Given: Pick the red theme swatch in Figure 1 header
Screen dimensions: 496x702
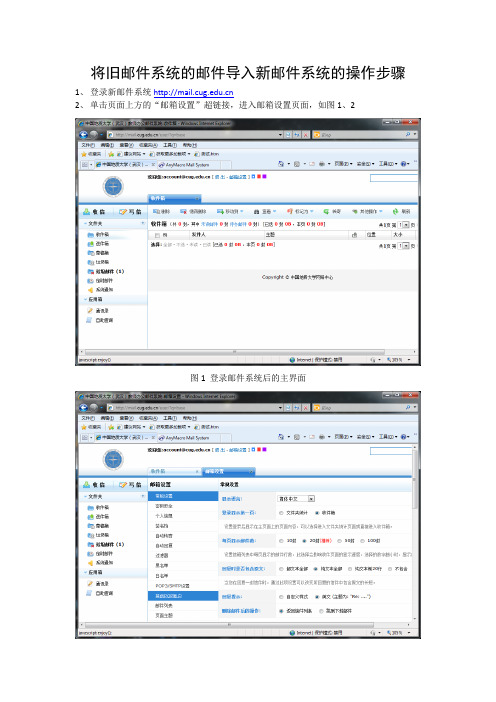Looking at the screenshot, I should (x=259, y=176).
